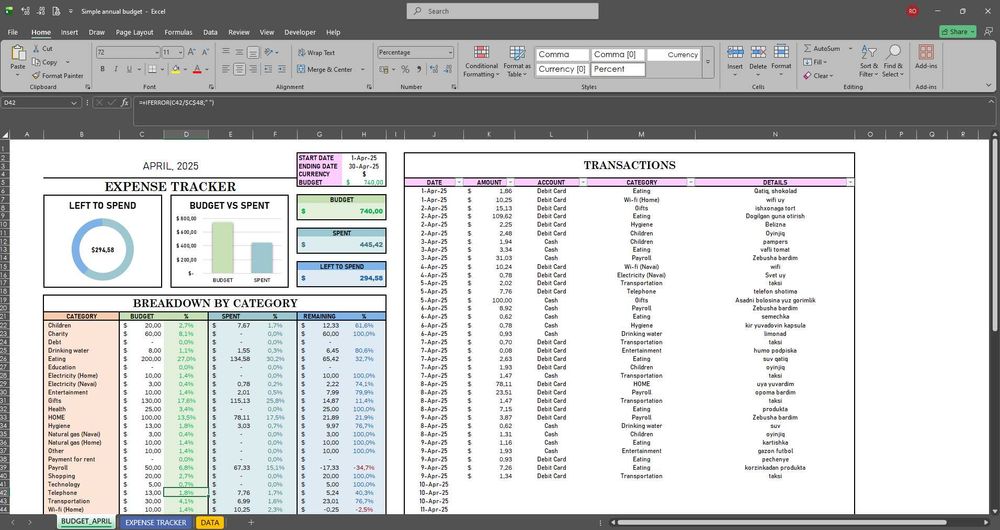The image size is (1000, 530).
Task: Toggle Underline formatting
Action: point(129,69)
